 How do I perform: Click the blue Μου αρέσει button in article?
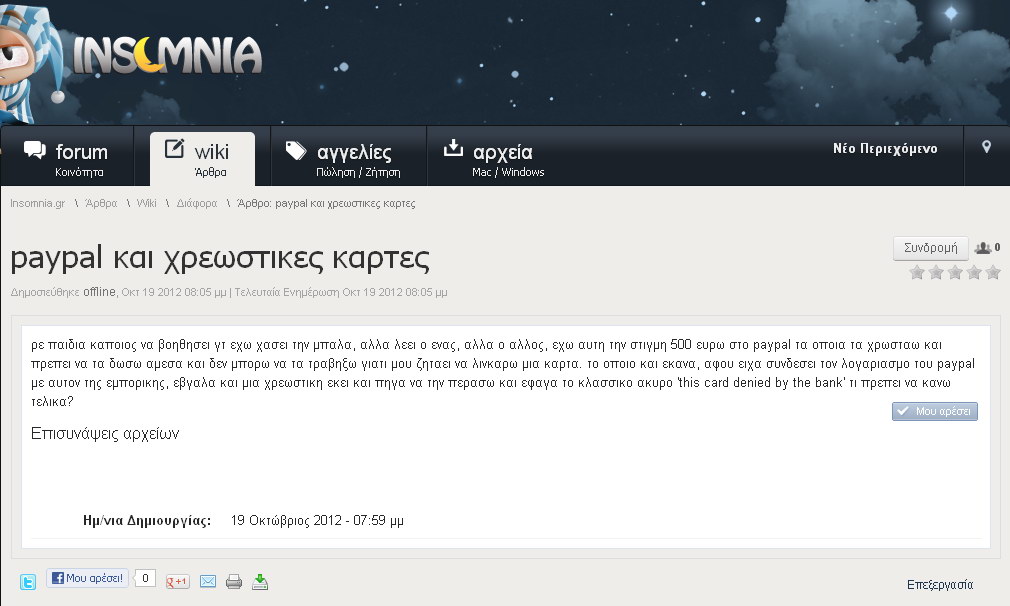[935, 411]
